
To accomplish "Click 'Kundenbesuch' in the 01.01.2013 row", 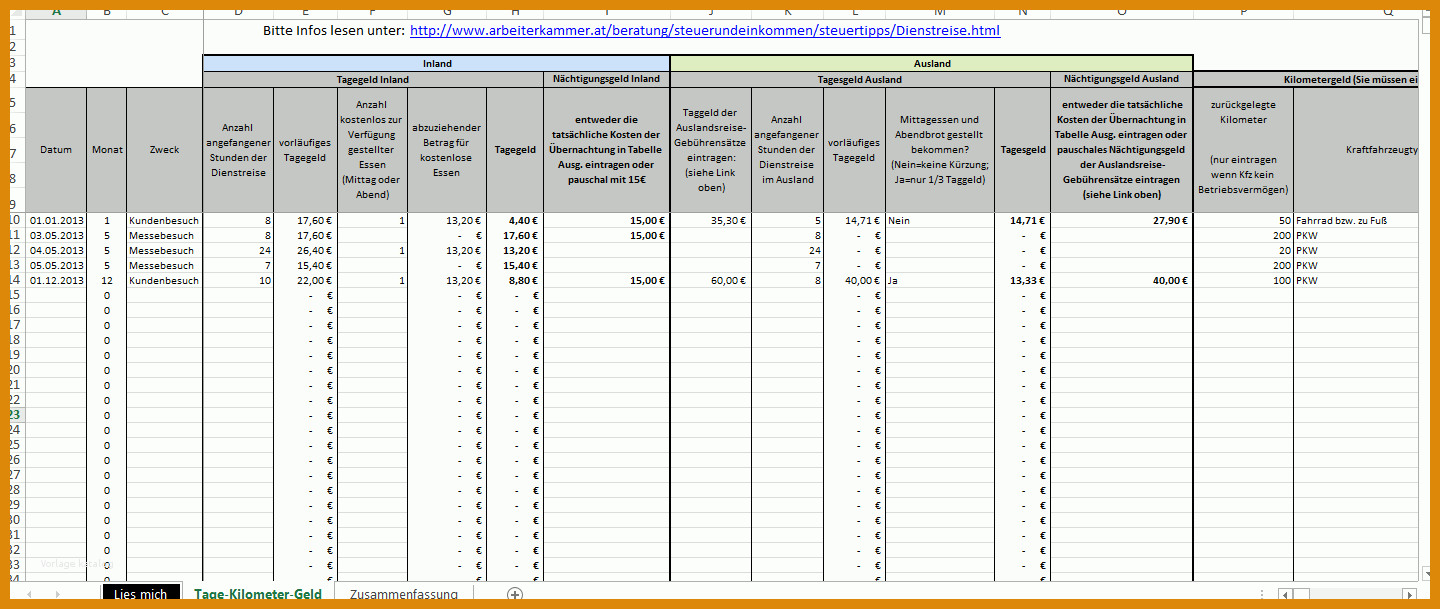I will tap(164, 220).
